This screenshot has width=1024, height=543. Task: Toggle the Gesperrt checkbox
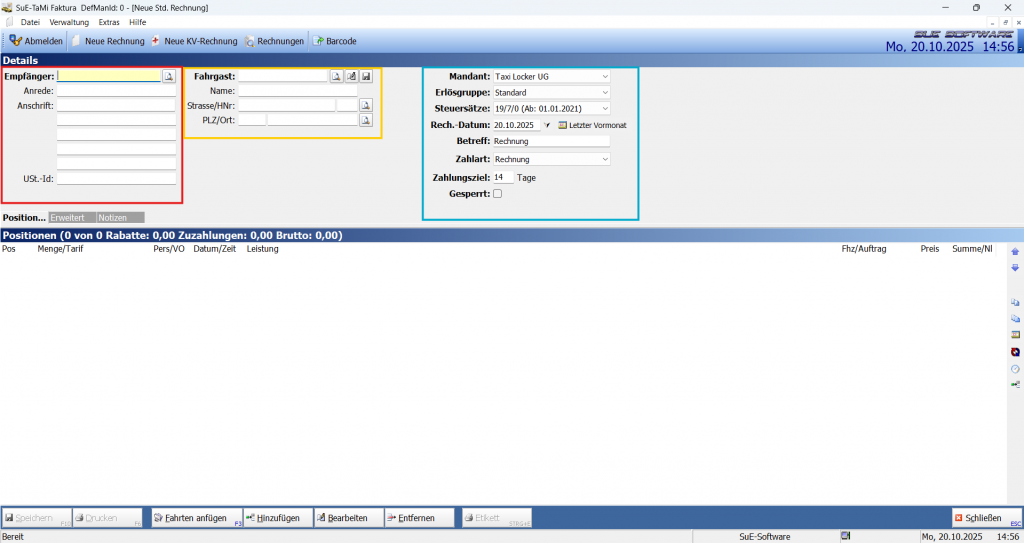tap(498, 194)
